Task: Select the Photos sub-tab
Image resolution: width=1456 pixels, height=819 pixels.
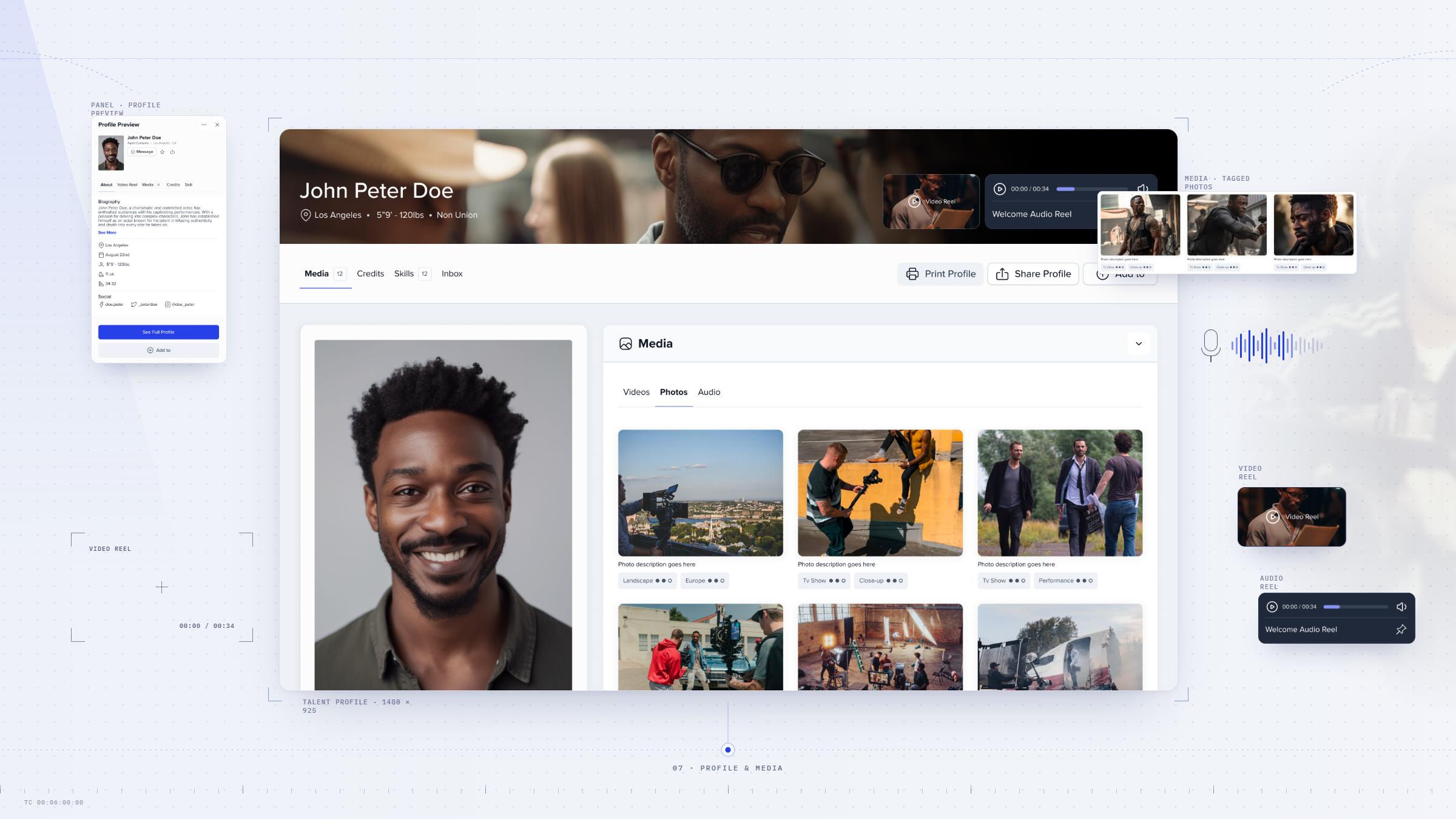Action: (x=673, y=393)
